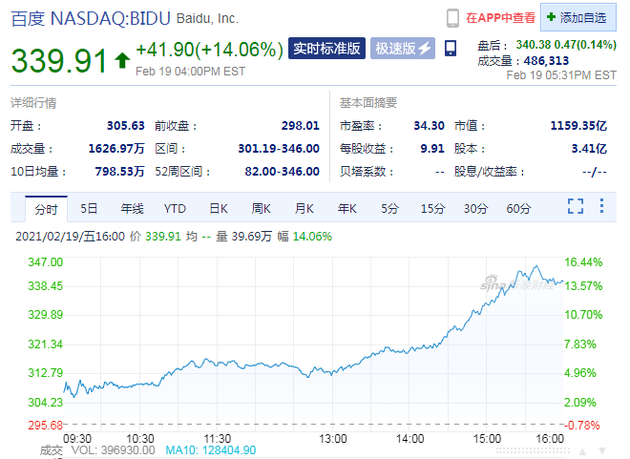
Task: Click the red 295.68 y-axis label
Action: (45, 425)
